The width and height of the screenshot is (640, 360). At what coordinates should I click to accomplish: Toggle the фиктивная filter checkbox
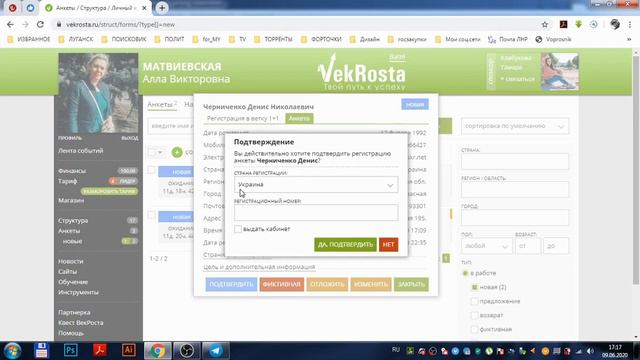tap(474, 329)
